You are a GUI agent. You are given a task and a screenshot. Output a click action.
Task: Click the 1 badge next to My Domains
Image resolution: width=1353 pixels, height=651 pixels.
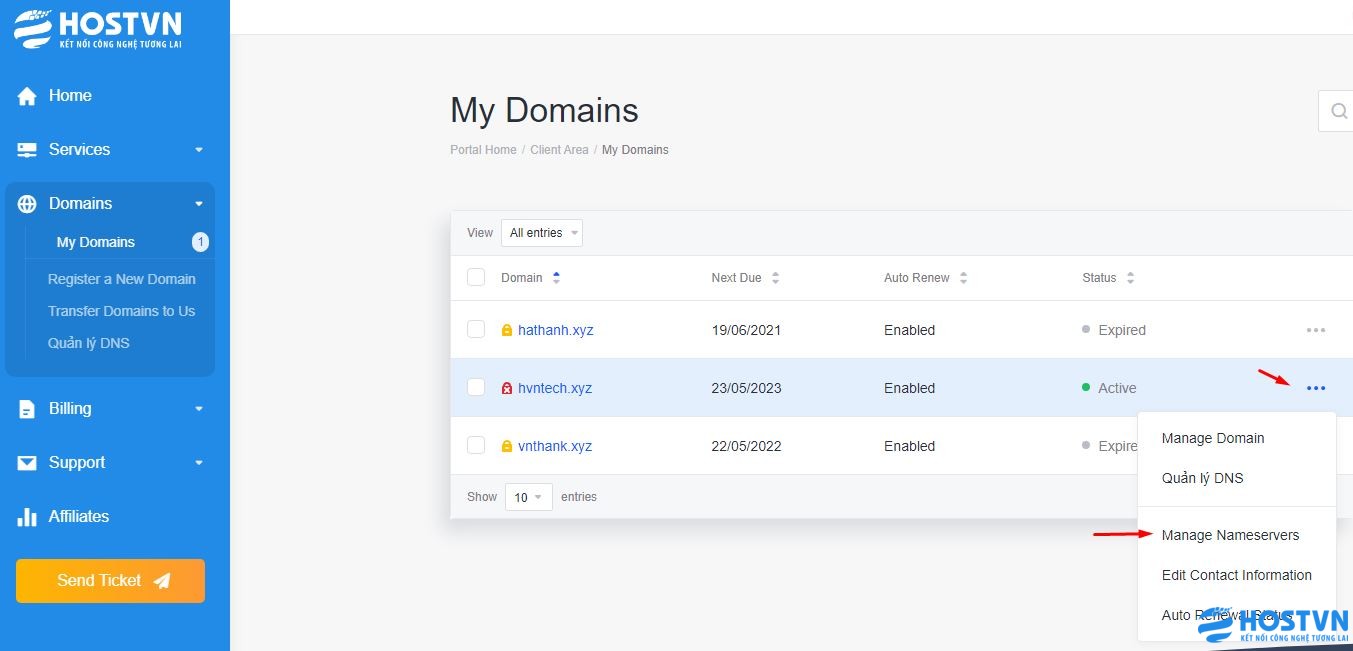tap(200, 242)
